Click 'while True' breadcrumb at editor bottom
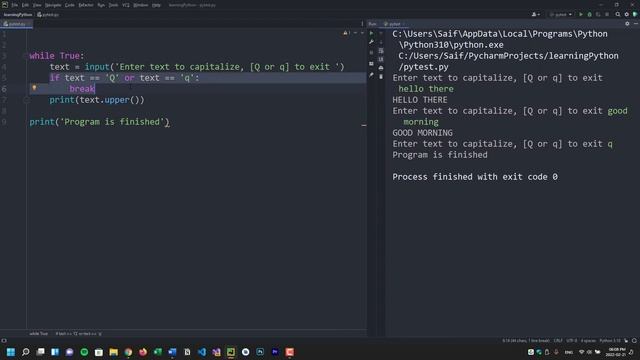This screenshot has width=640, height=360. (39, 333)
